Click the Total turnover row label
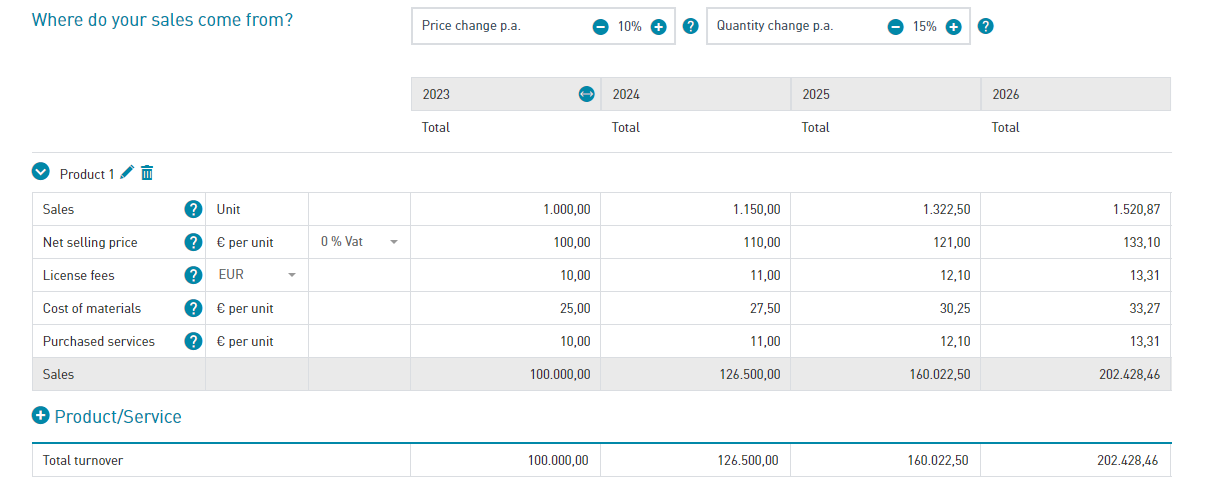1212x480 pixels. (x=83, y=461)
